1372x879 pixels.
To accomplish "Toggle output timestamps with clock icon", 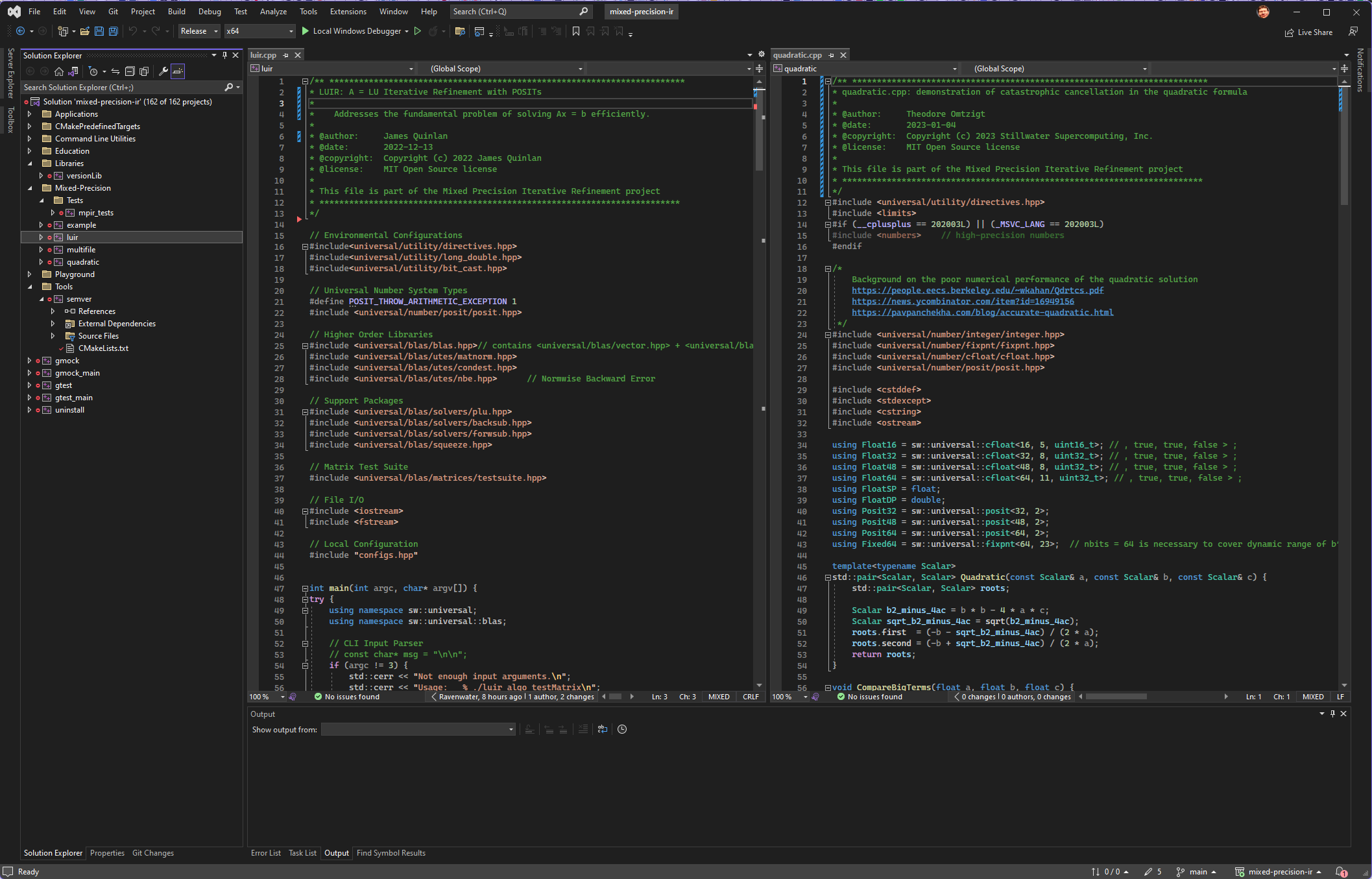I will click(622, 729).
